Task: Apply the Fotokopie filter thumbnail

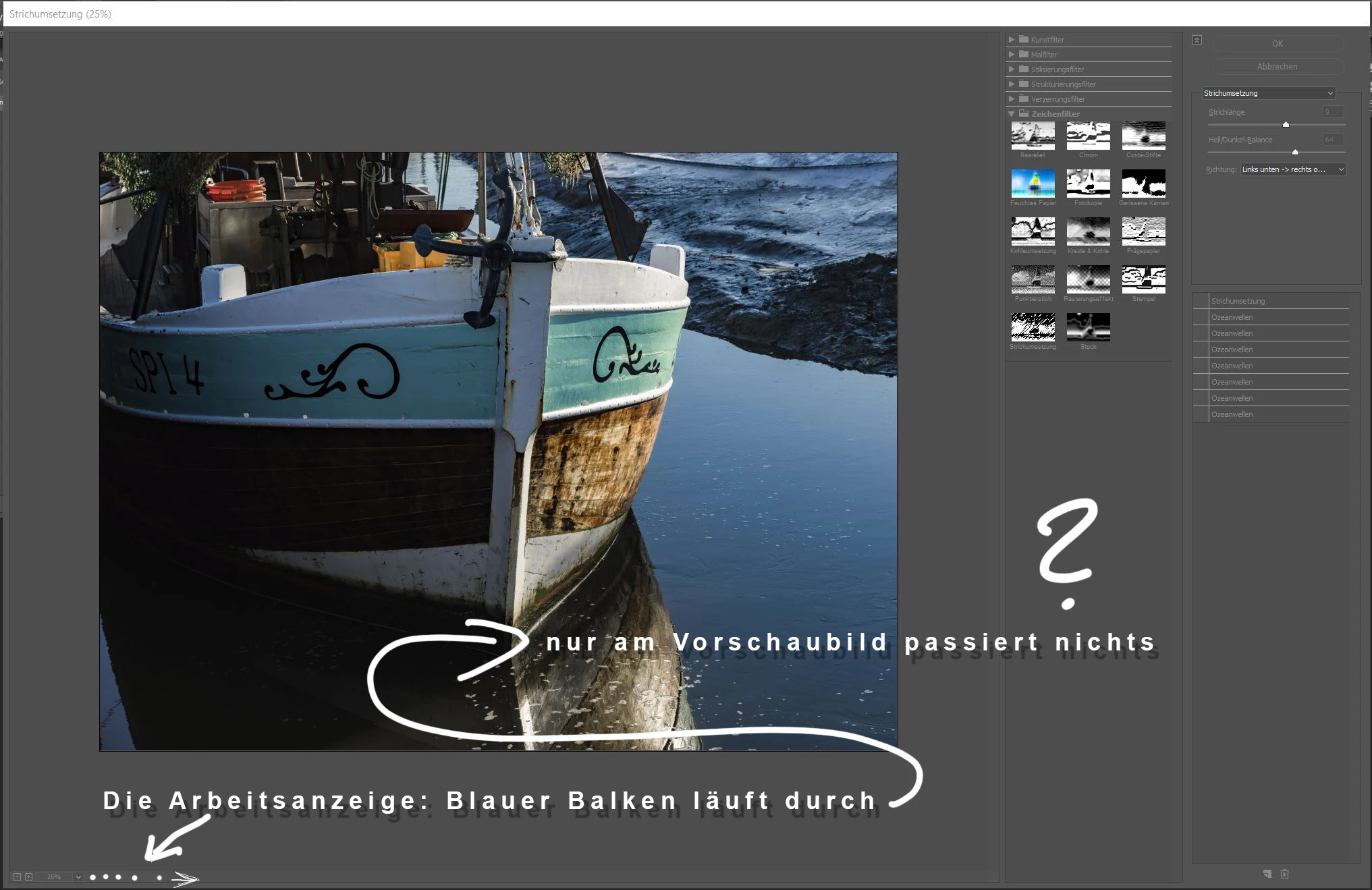Action: click(x=1088, y=184)
